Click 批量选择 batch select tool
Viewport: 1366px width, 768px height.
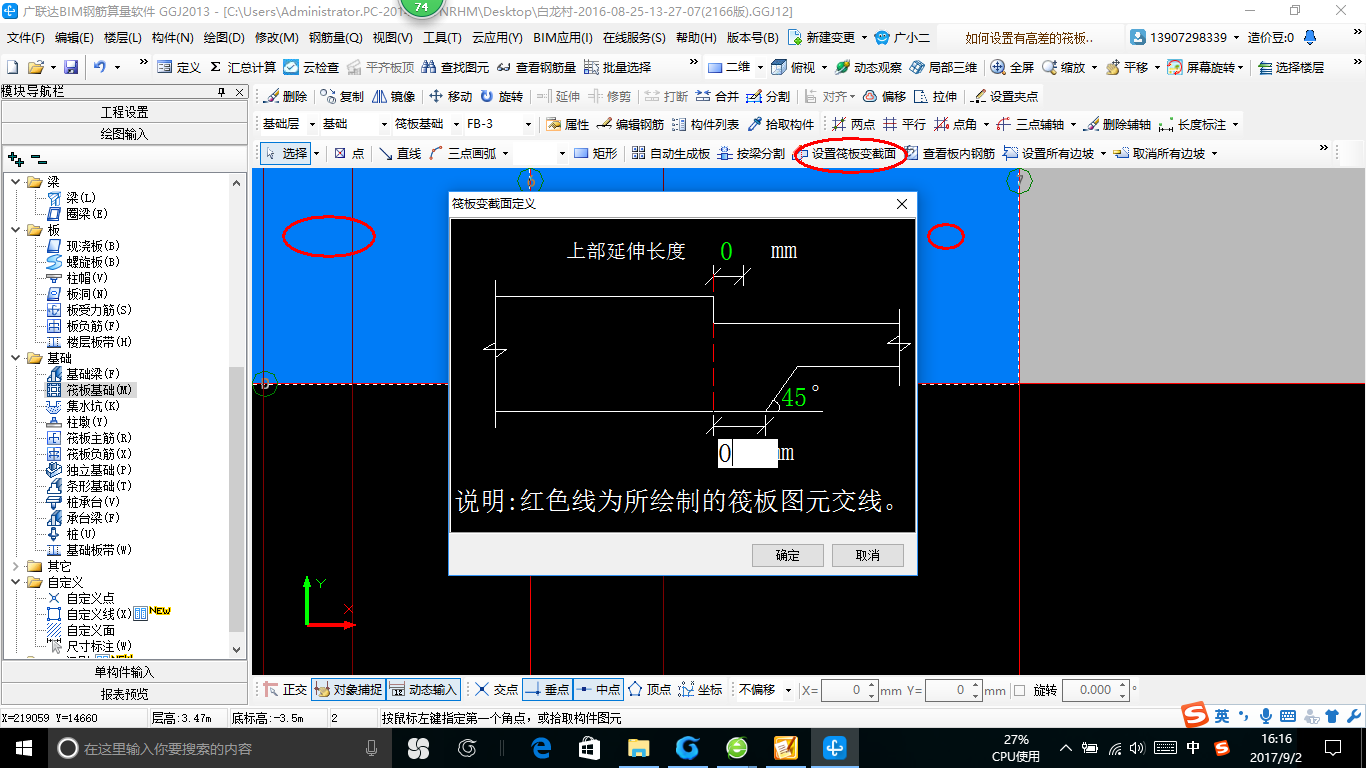[x=617, y=67]
